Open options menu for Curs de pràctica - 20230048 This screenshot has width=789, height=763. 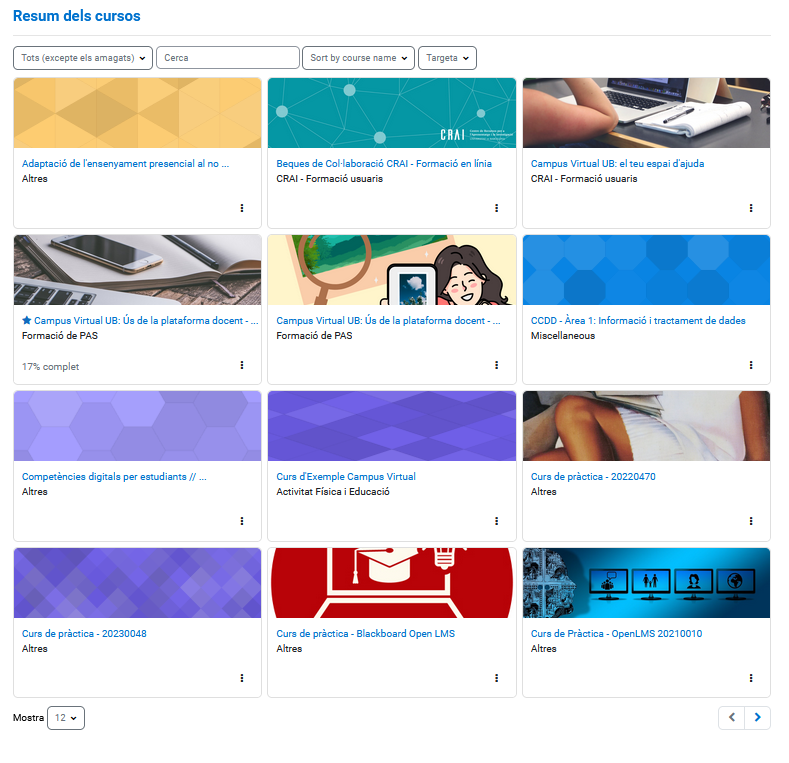(242, 678)
